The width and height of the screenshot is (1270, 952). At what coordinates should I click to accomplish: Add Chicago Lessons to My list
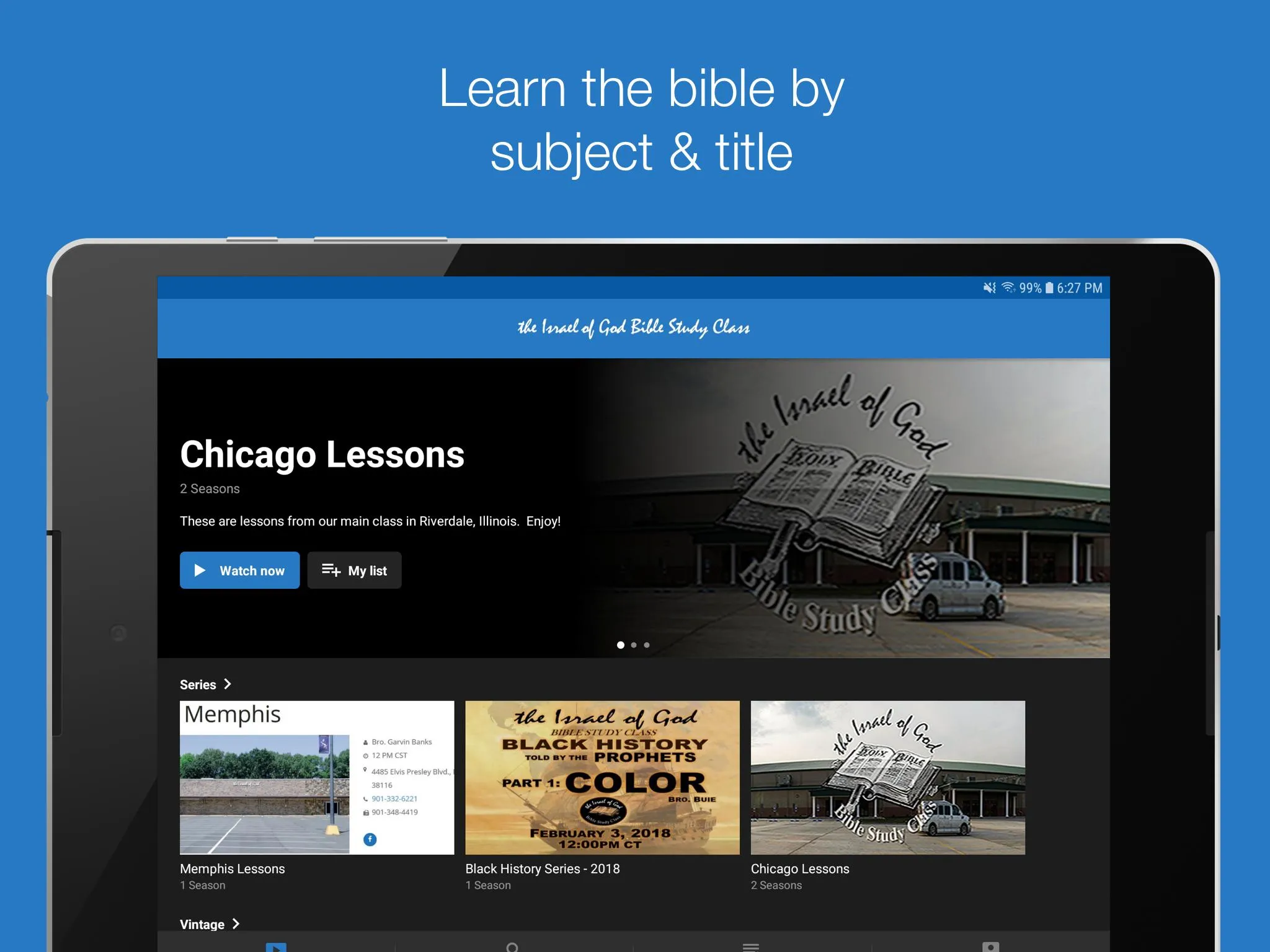point(355,571)
